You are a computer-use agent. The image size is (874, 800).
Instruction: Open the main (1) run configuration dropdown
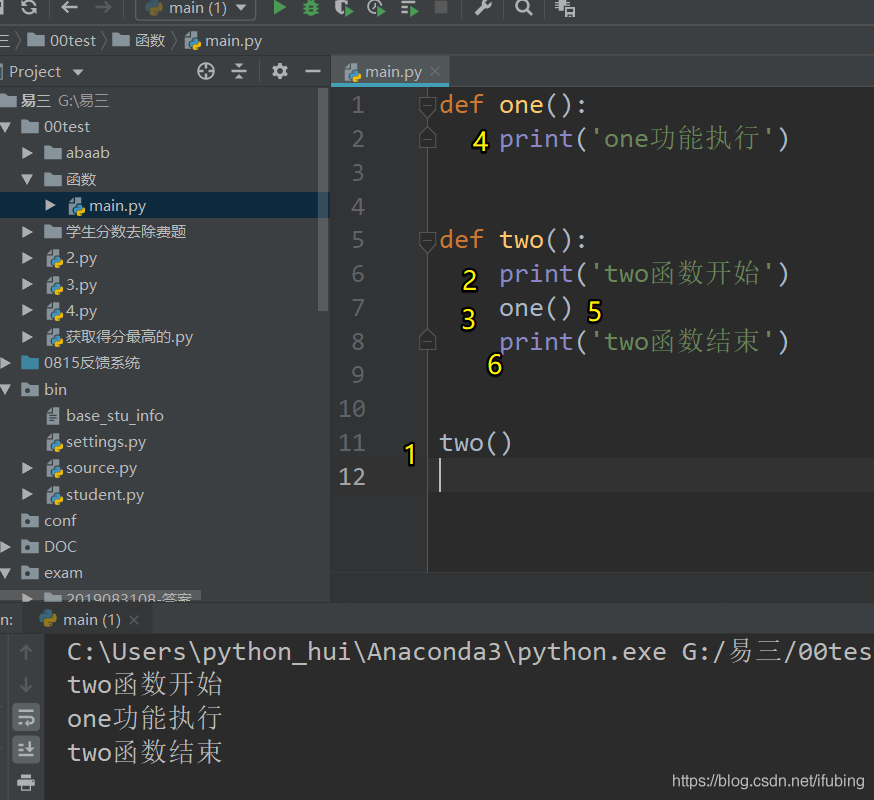point(196,8)
